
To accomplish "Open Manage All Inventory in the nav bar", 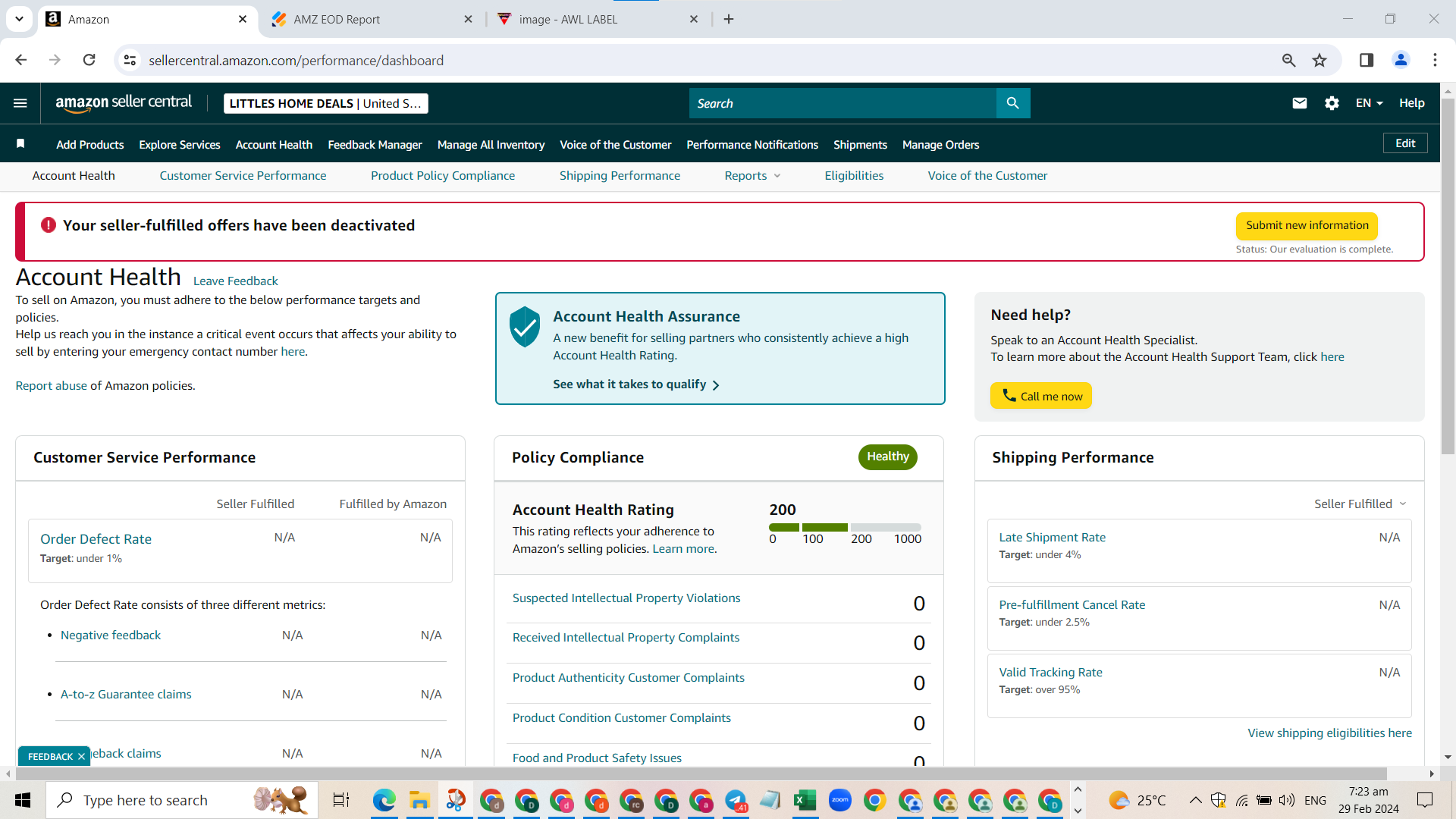I will [491, 145].
